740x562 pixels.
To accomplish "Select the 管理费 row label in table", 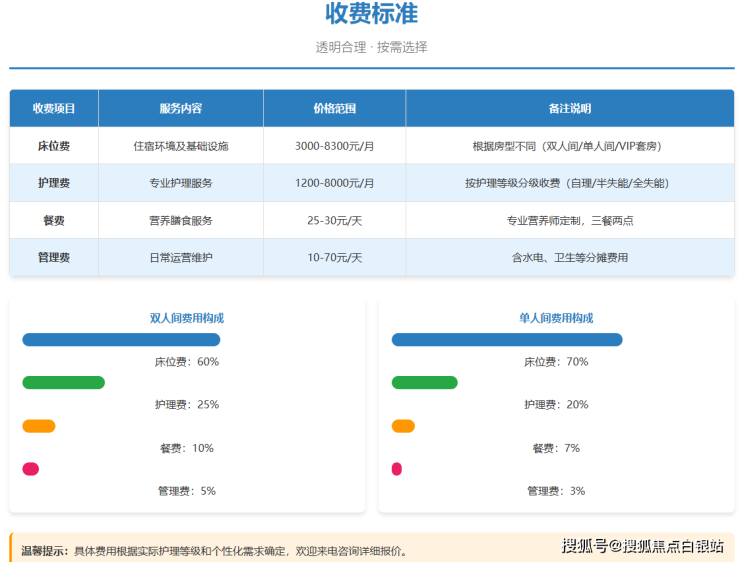I will [x=54, y=257].
